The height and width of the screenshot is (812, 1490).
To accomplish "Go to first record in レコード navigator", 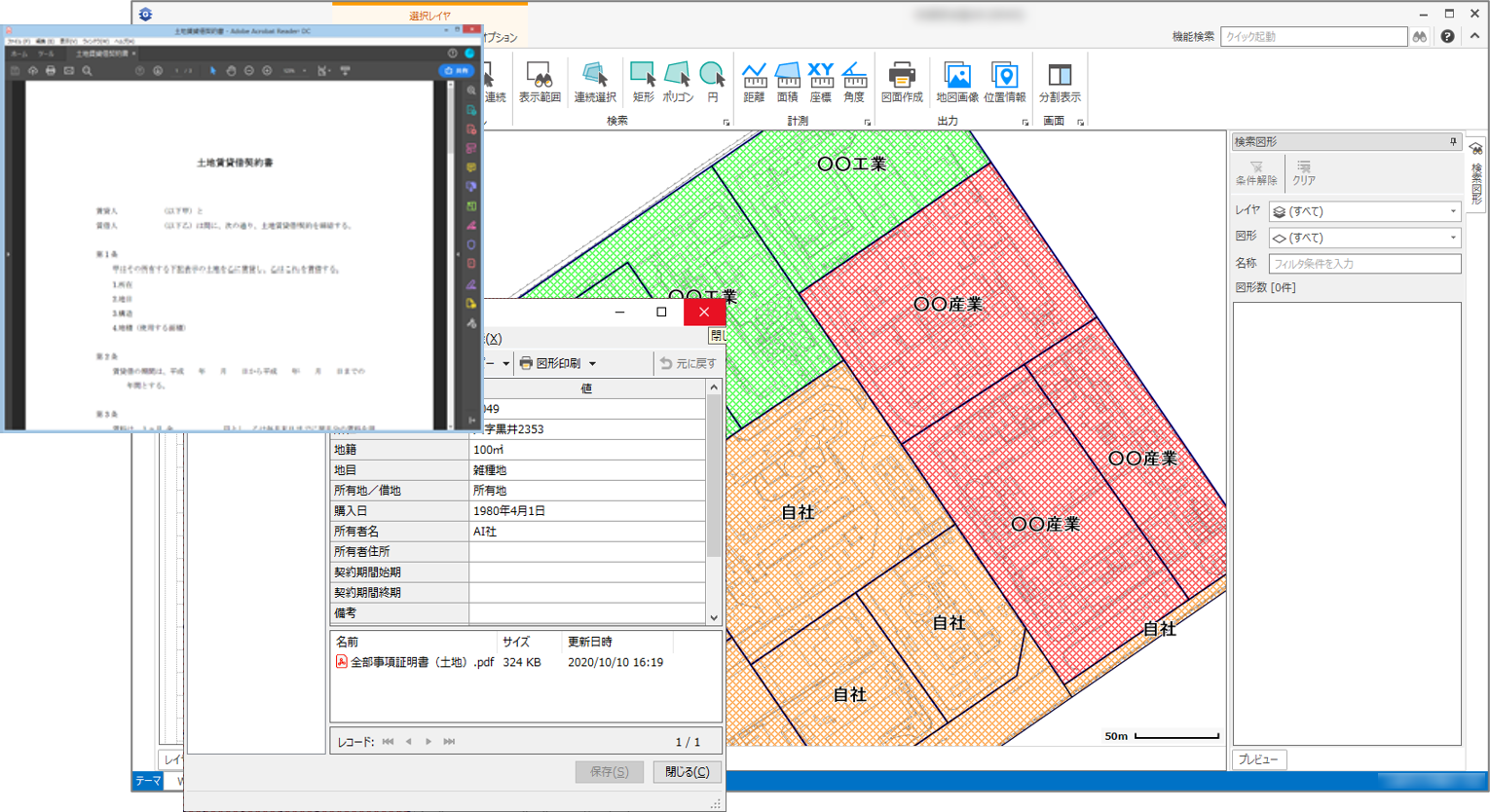I will [x=389, y=742].
